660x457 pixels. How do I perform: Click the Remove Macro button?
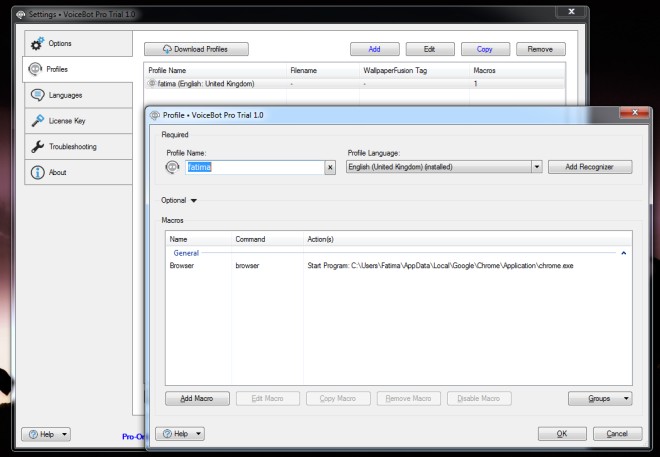409,398
